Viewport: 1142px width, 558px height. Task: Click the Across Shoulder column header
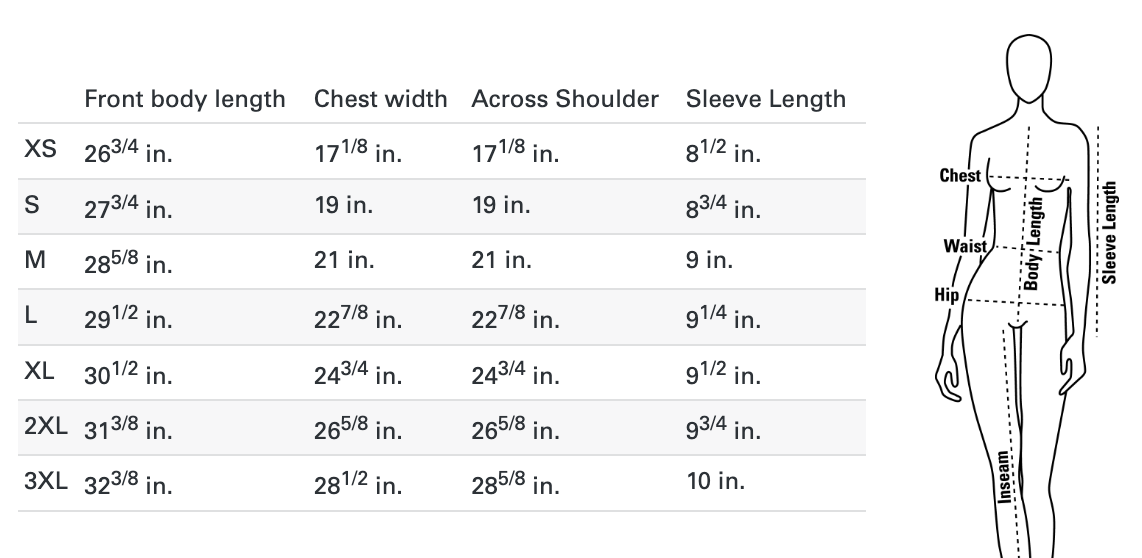[565, 99]
